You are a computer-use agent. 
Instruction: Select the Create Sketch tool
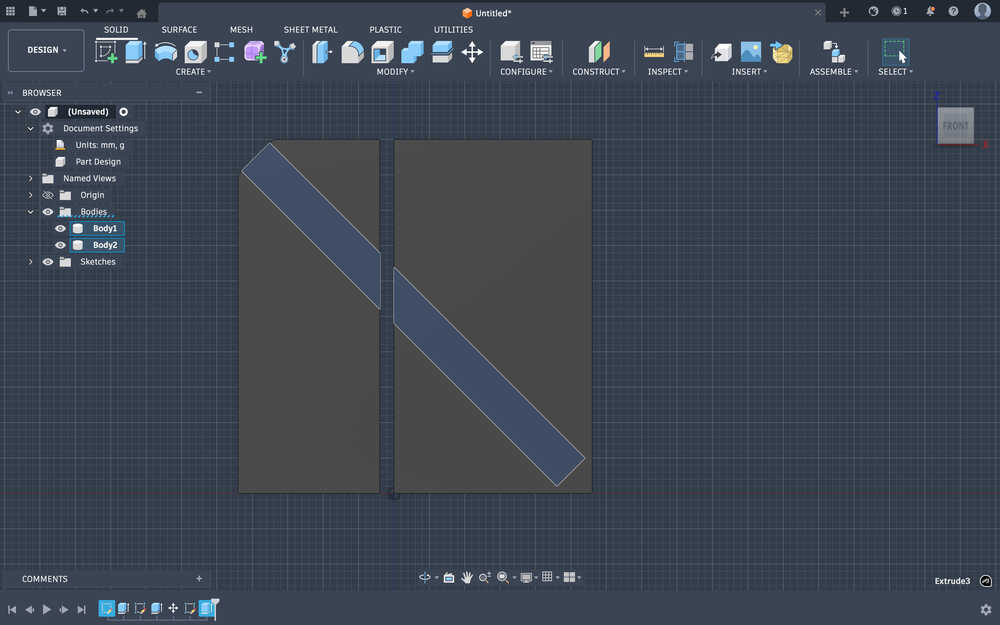click(x=106, y=52)
